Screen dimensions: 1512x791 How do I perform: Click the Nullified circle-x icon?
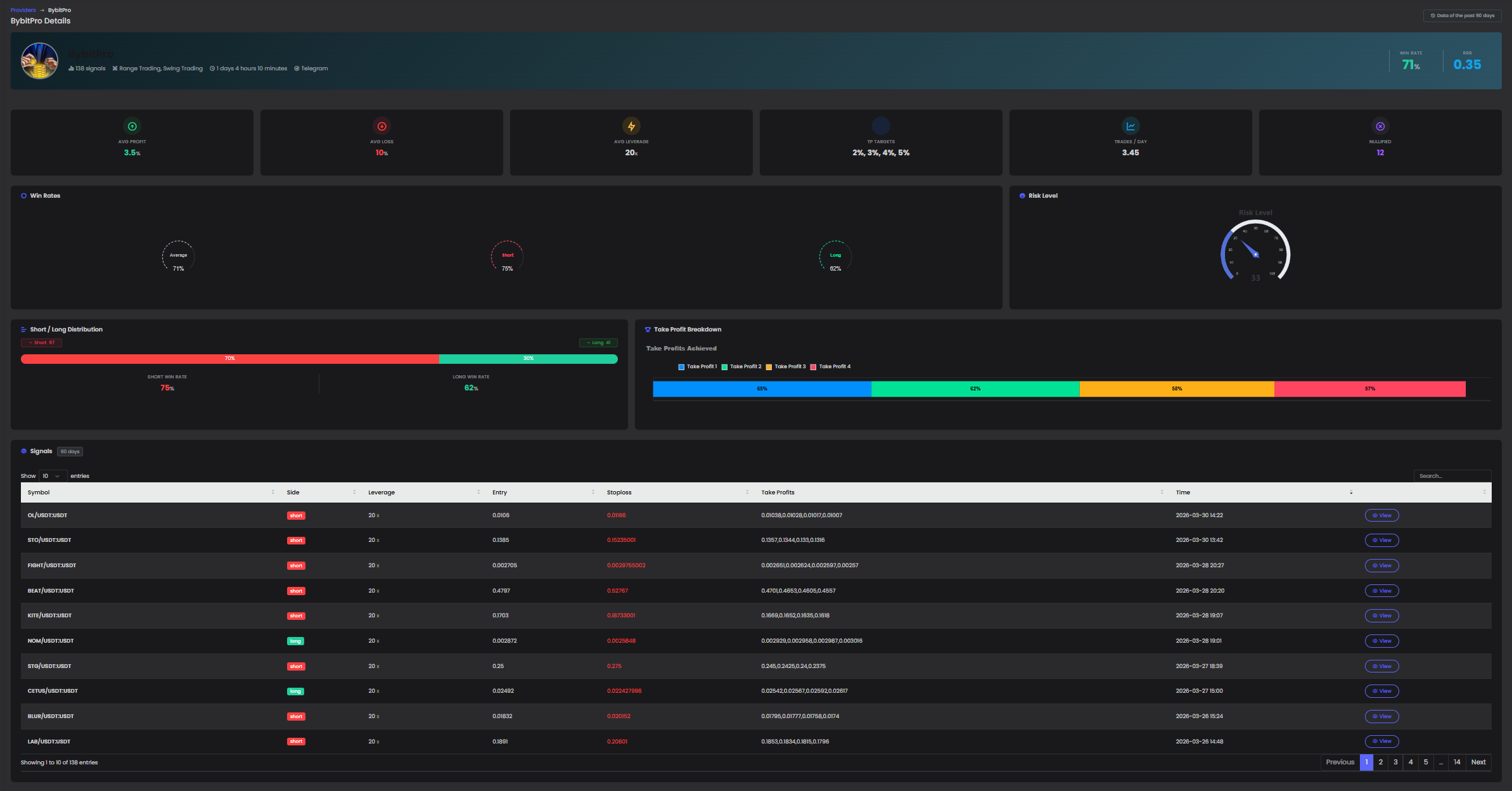1380,126
